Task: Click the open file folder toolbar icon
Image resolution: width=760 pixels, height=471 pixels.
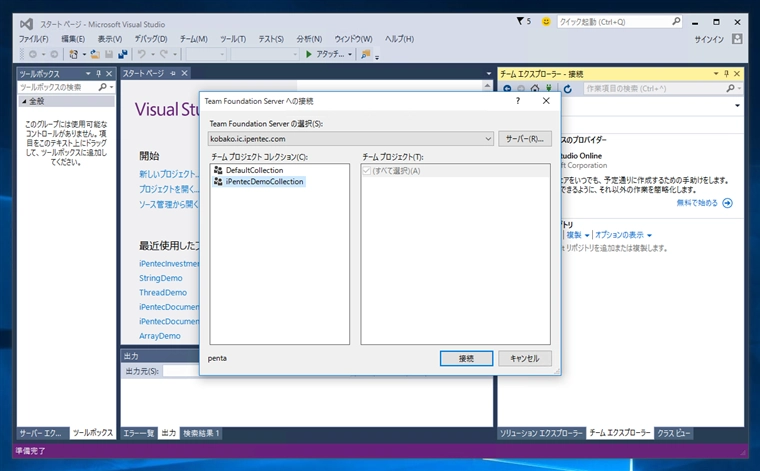Action: [x=95, y=54]
